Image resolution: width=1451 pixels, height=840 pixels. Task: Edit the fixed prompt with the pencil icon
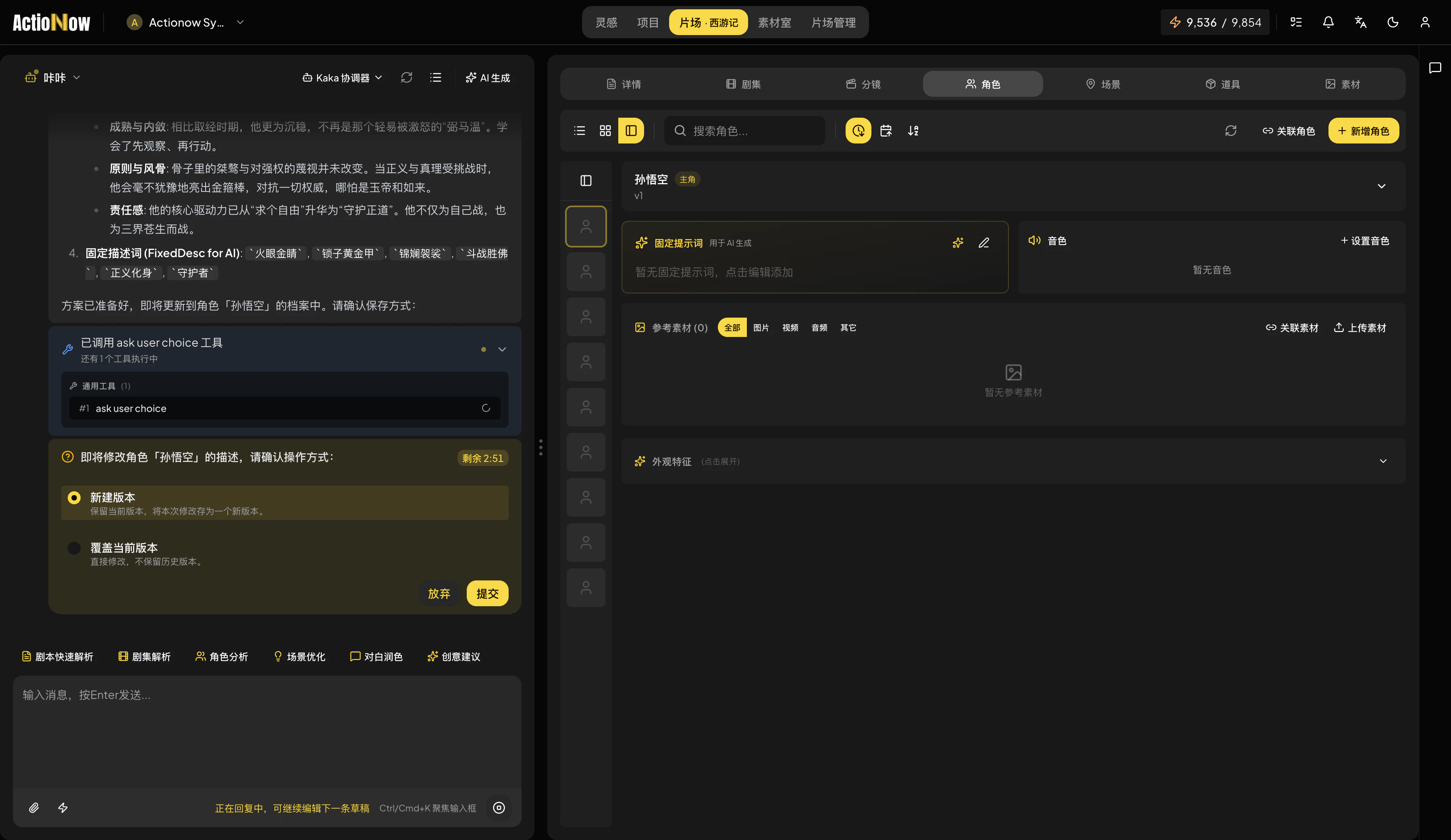pyautogui.click(x=983, y=243)
